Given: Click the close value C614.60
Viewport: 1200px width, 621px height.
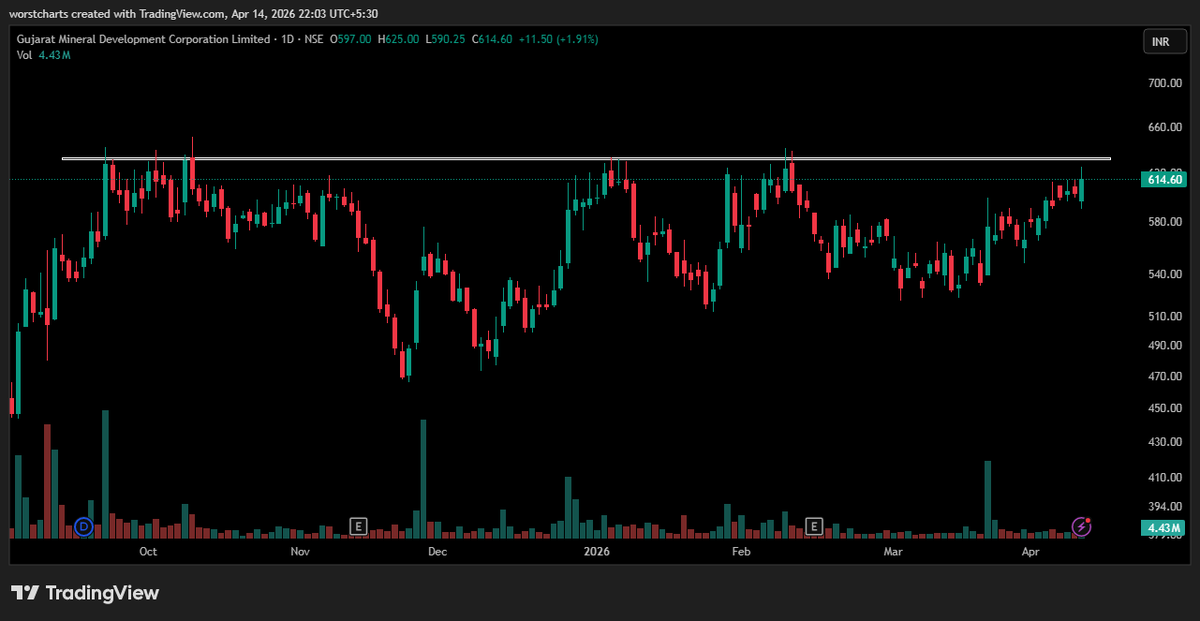Looking at the screenshot, I should point(494,39).
